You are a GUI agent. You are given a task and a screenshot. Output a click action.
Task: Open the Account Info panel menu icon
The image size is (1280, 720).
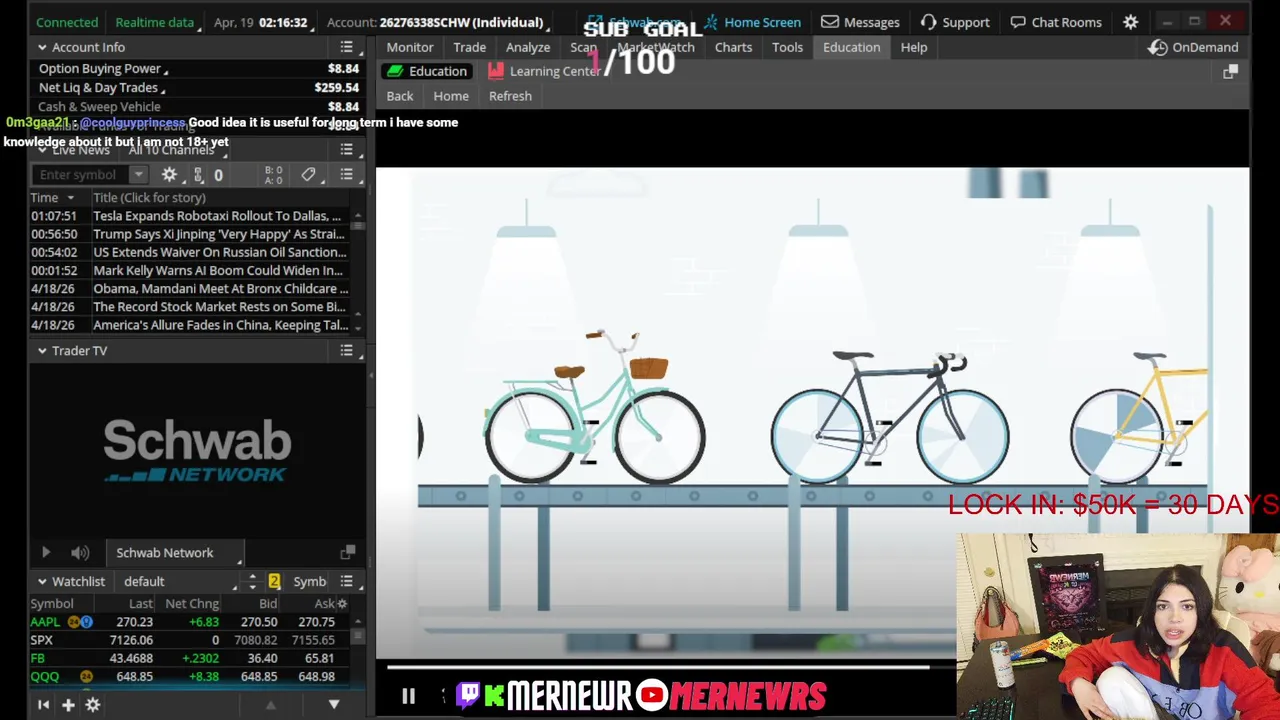click(346, 47)
